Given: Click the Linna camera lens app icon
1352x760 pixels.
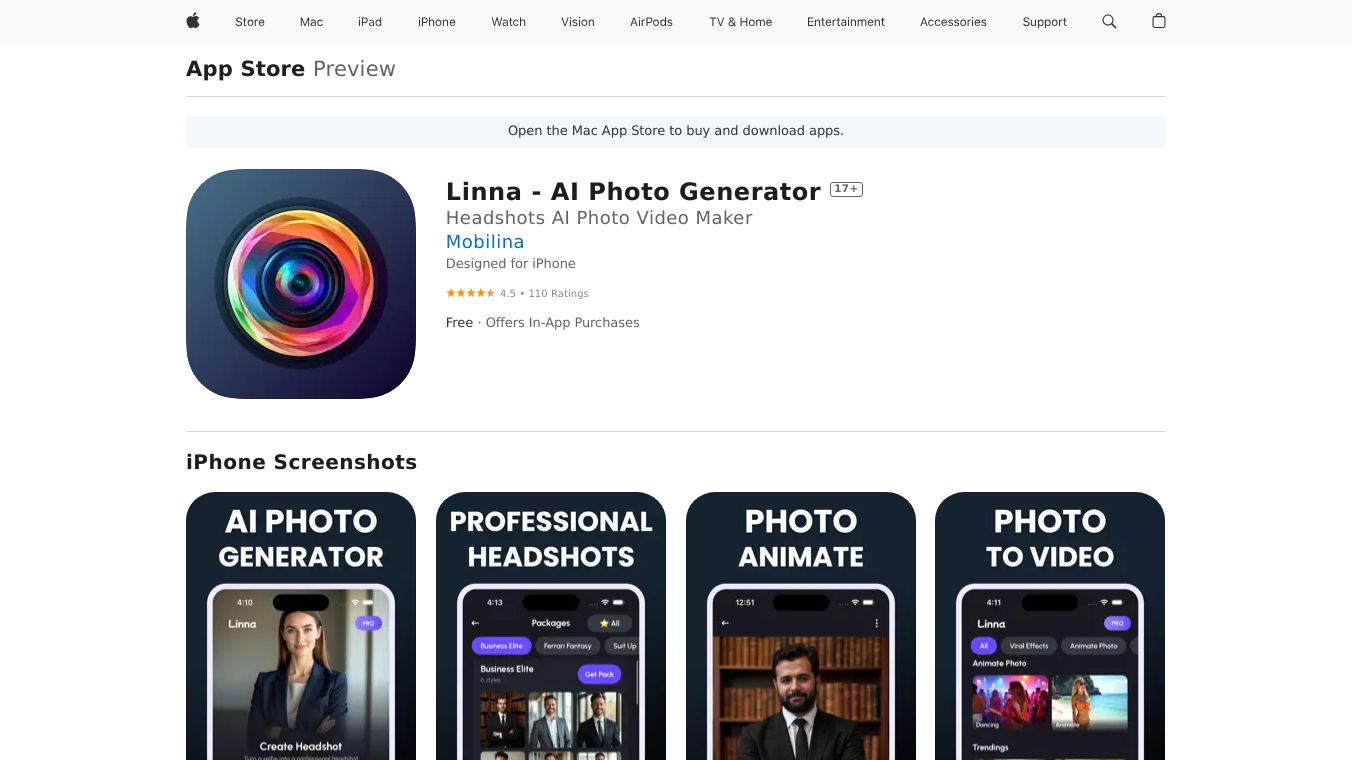Looking at the screenshot, I should point(301,284).
